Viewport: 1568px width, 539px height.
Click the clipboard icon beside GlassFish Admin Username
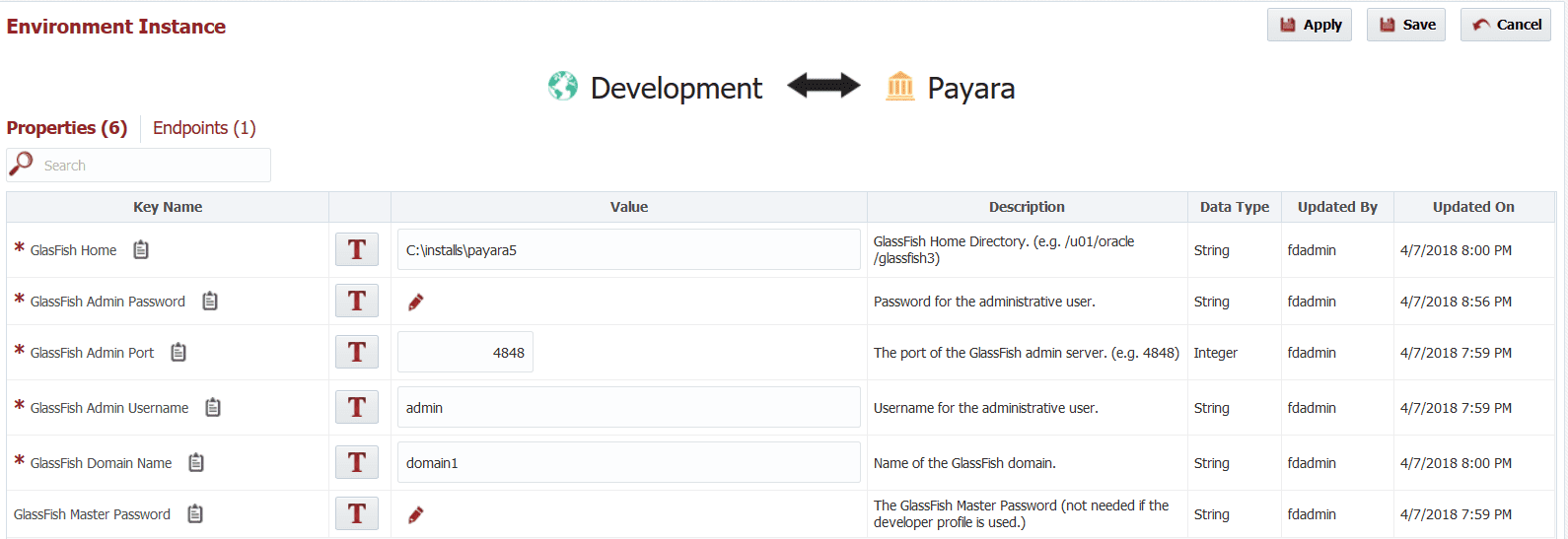213,408
